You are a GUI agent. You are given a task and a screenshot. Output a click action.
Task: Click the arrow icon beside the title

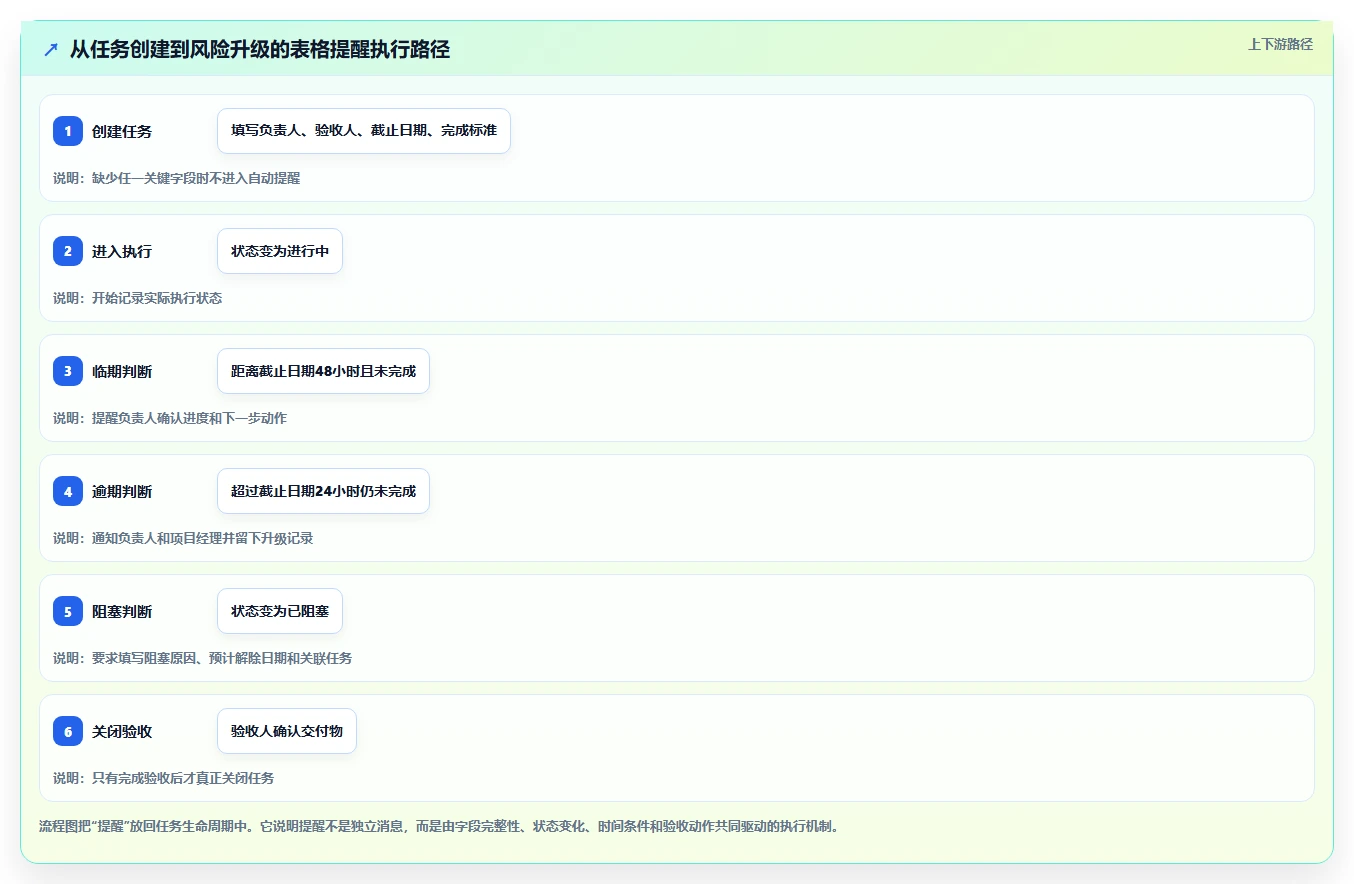(51, 49)
